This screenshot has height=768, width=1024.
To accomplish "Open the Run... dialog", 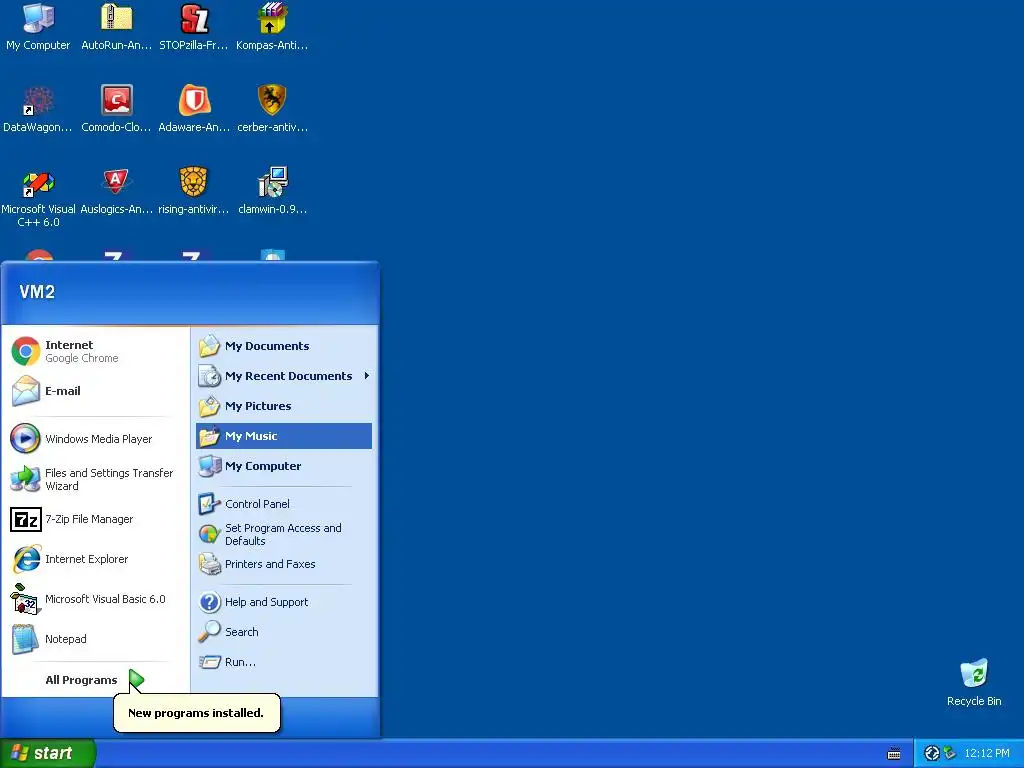I will coord(283,662).
